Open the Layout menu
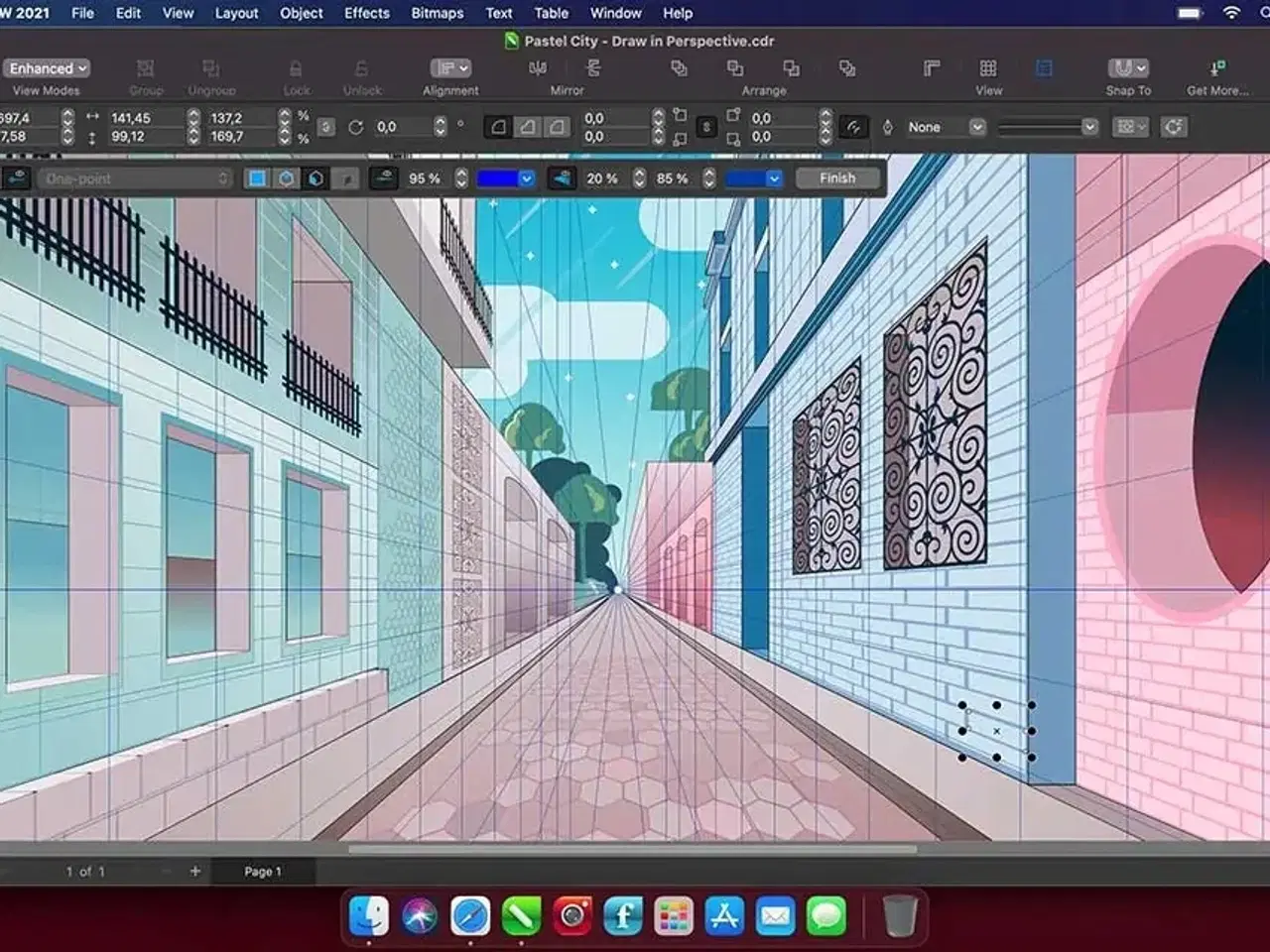1270x952 pixels. click(236, 13)
